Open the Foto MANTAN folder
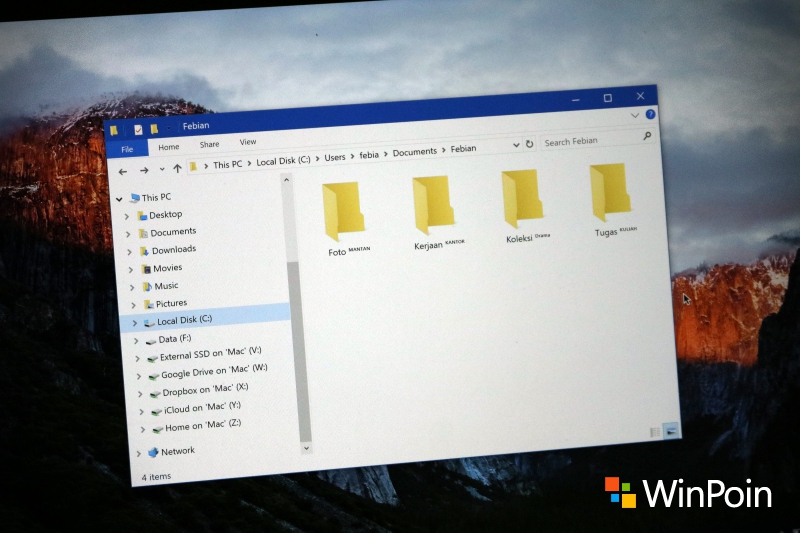Image resolution: width=800 pixels, height=533 pixels. click(345, 218)
